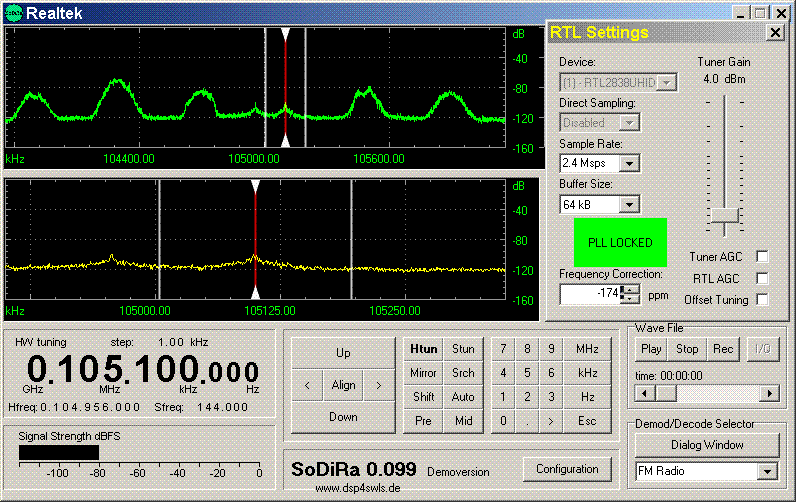Toggle the Offset Tuning checkbox

tap(762, 299)
